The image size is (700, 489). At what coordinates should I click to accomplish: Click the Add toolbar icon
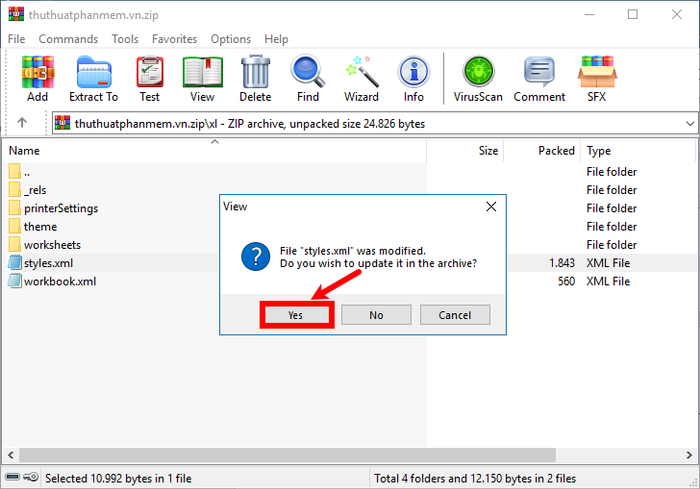click(x=38, y=79)
